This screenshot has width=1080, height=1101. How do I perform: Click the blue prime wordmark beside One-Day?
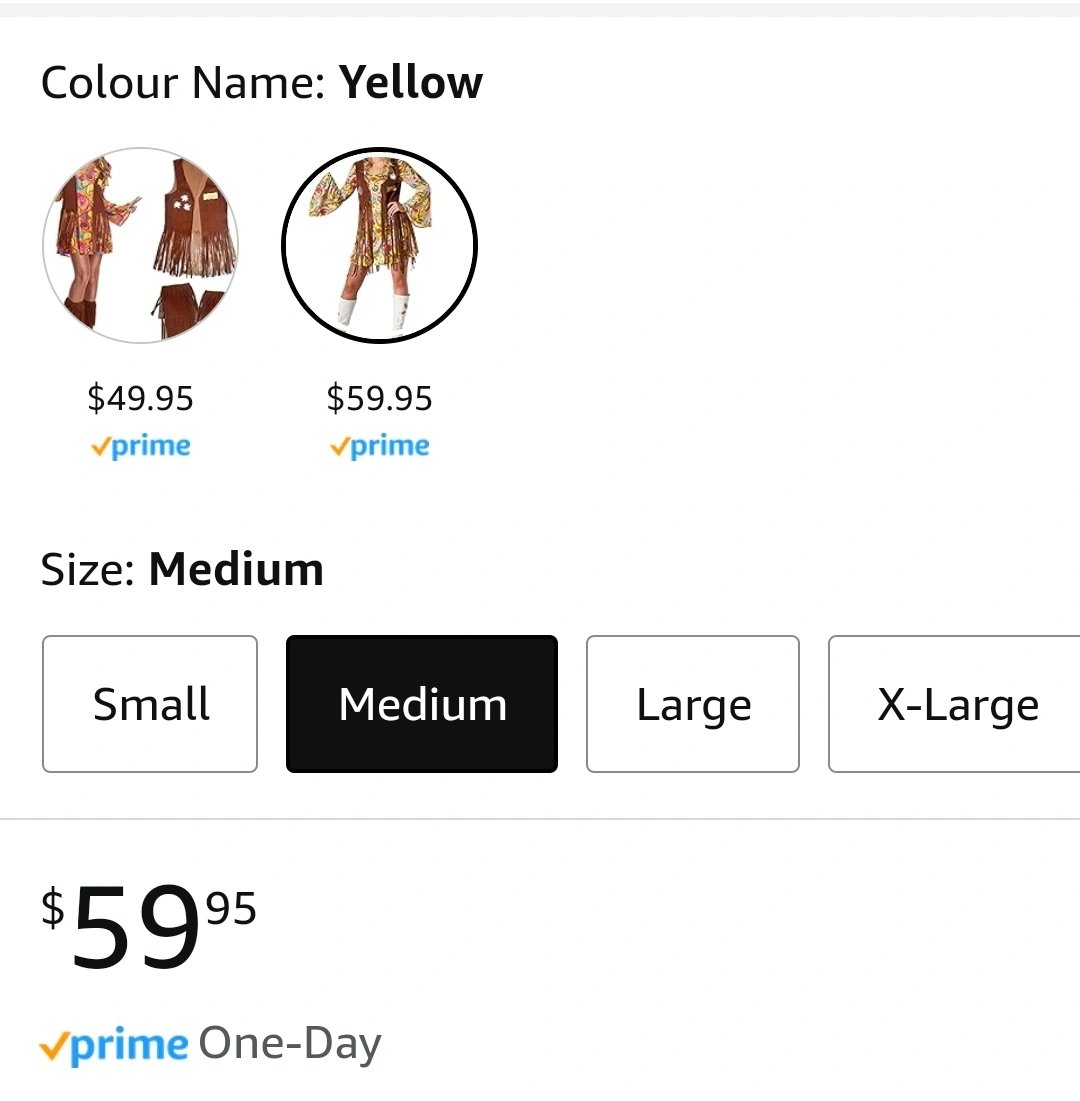(130, 1046)
